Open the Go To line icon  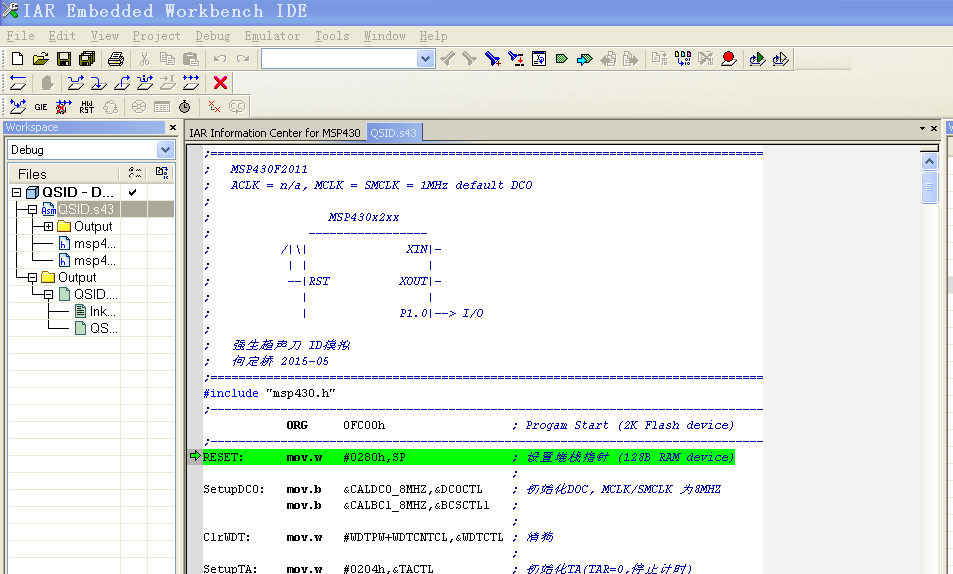pos(538,59)
